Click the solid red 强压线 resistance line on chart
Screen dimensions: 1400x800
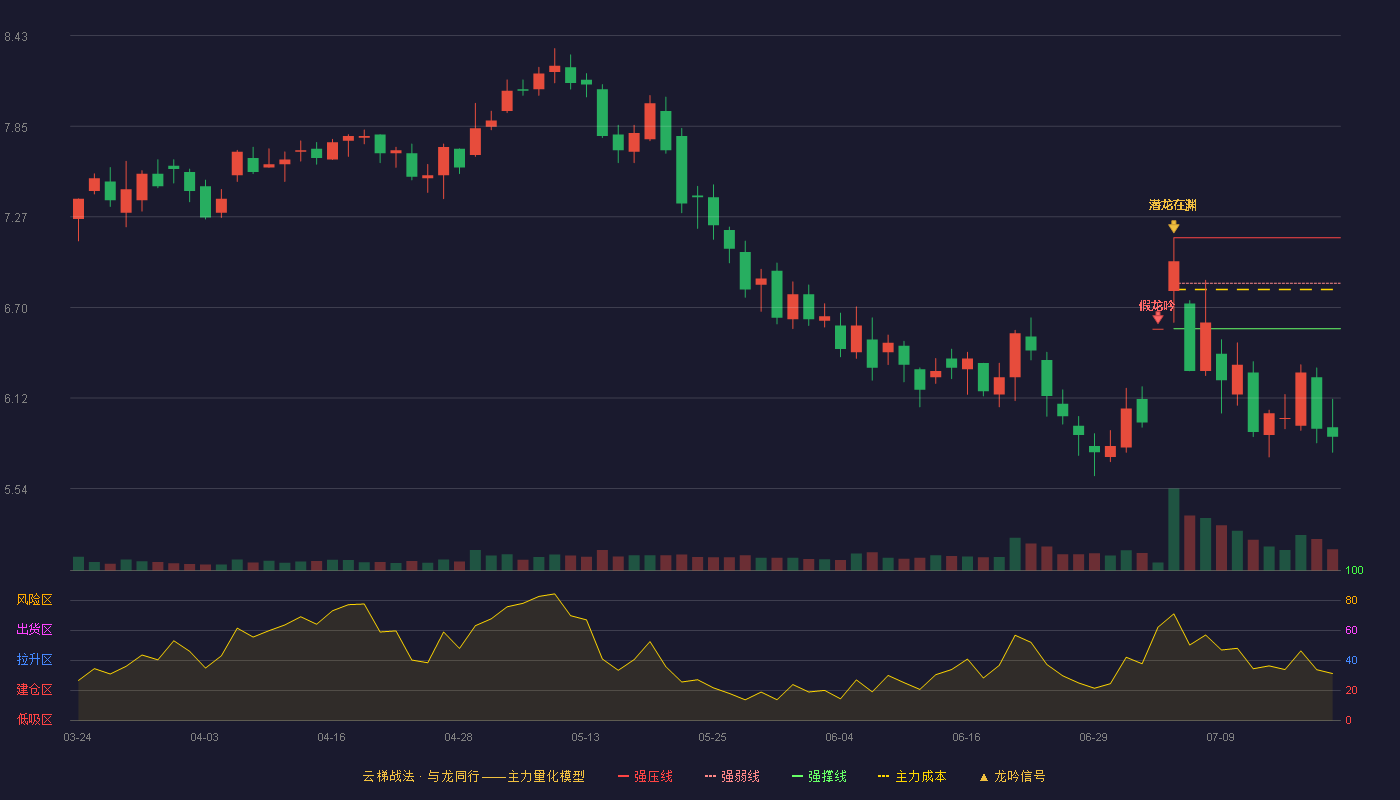point(1256,238)
